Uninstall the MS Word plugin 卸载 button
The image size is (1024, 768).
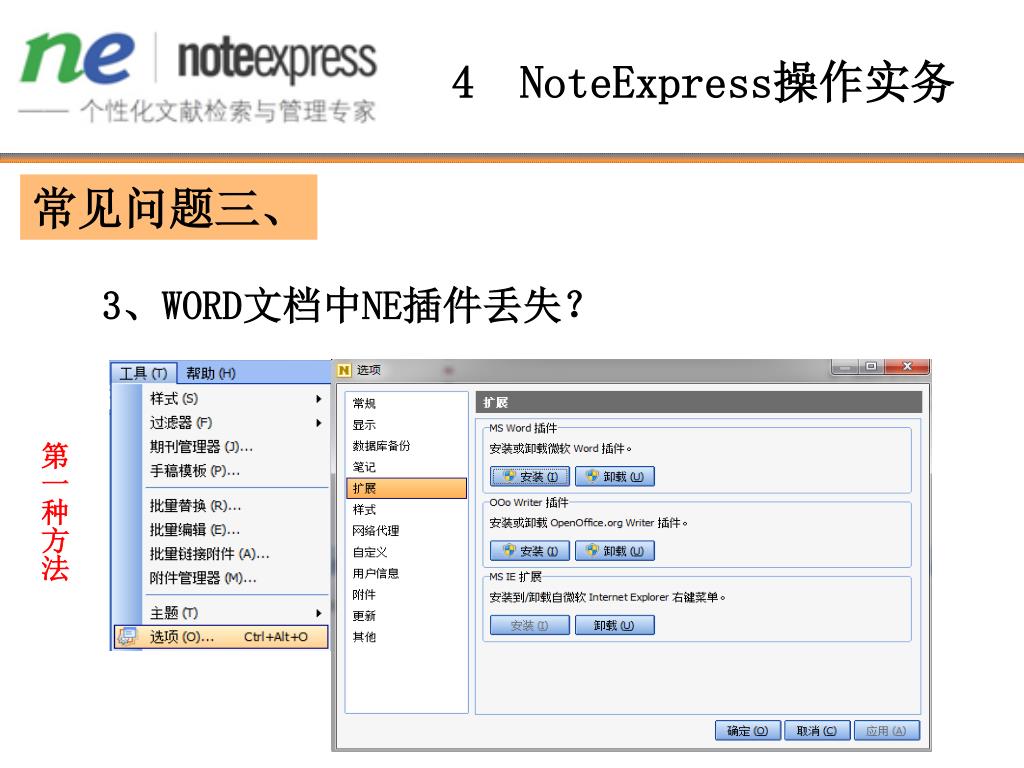pyautogui.click(x=615, y=477)
